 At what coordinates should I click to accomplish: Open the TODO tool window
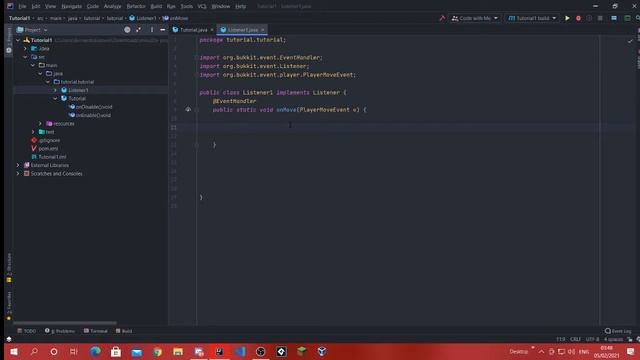pyautogui.click(x=27, y=331)
